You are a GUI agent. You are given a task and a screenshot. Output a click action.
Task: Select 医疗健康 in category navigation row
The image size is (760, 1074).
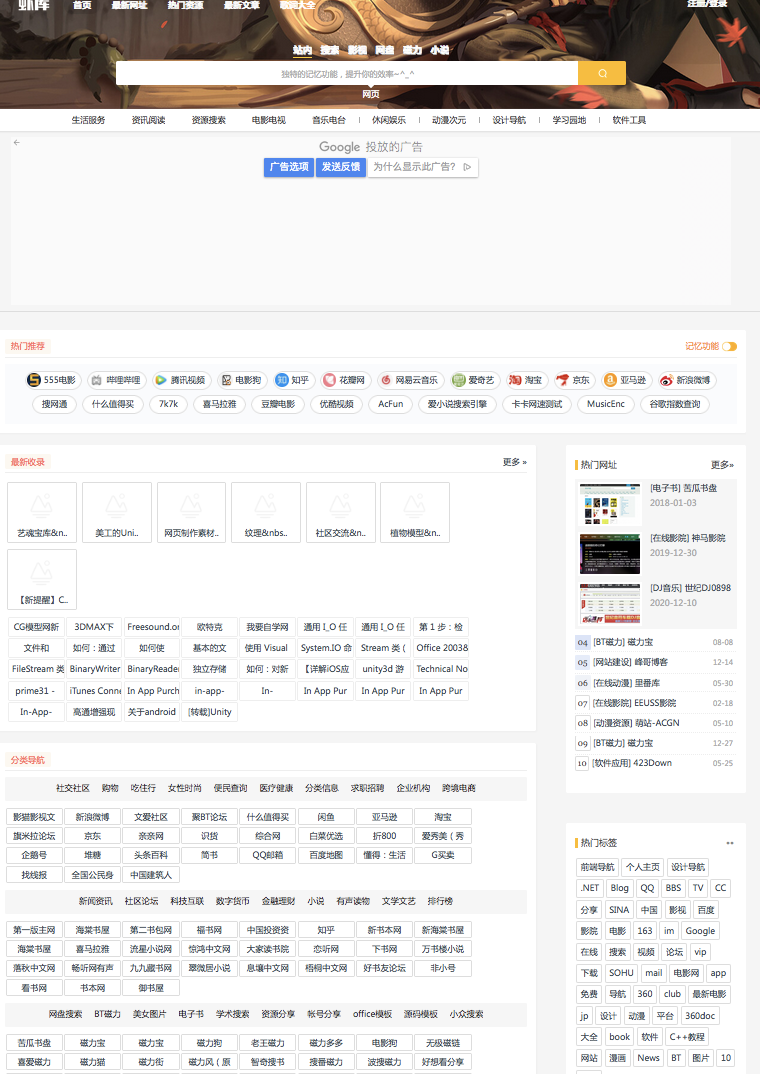(x=277, y=788)
